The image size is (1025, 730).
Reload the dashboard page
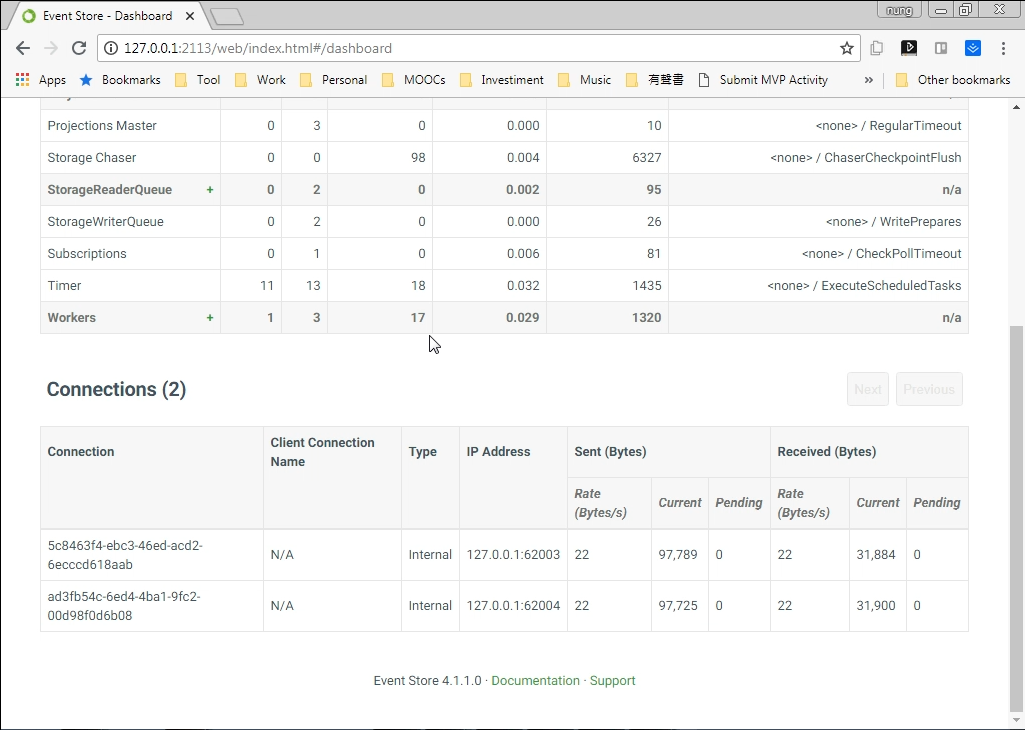pyautogui.click(x=79, y=48)
